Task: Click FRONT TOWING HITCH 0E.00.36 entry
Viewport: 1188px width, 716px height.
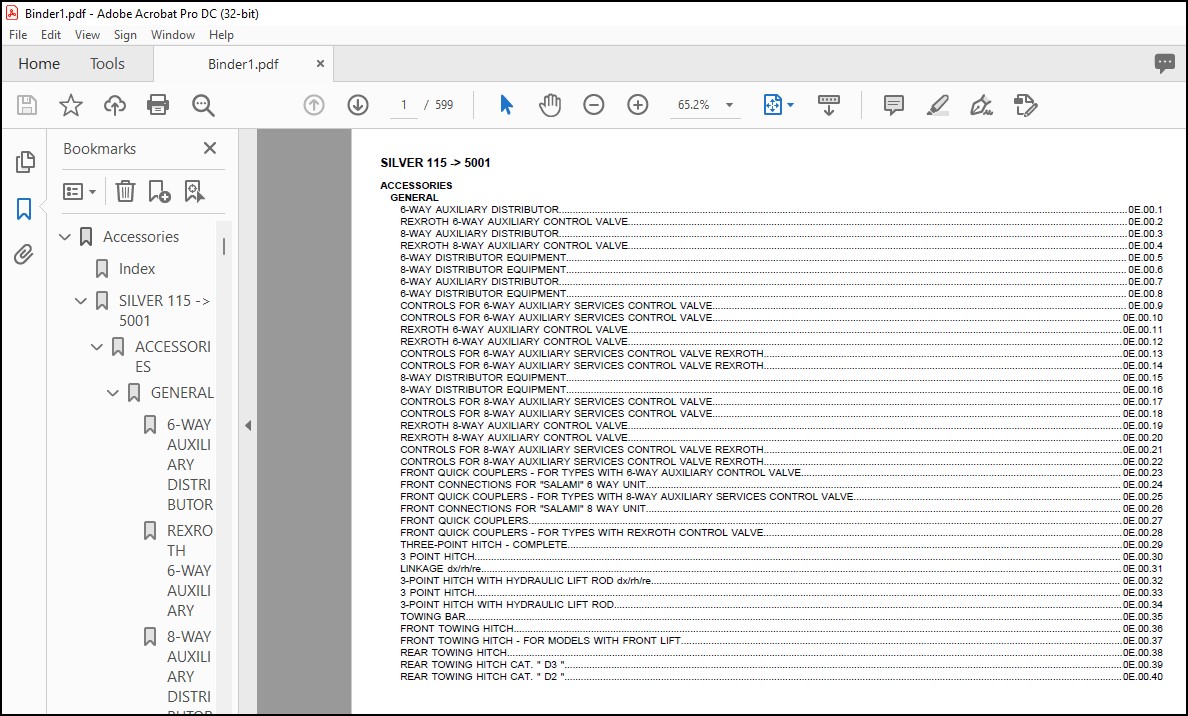Action: pos(781,628)
